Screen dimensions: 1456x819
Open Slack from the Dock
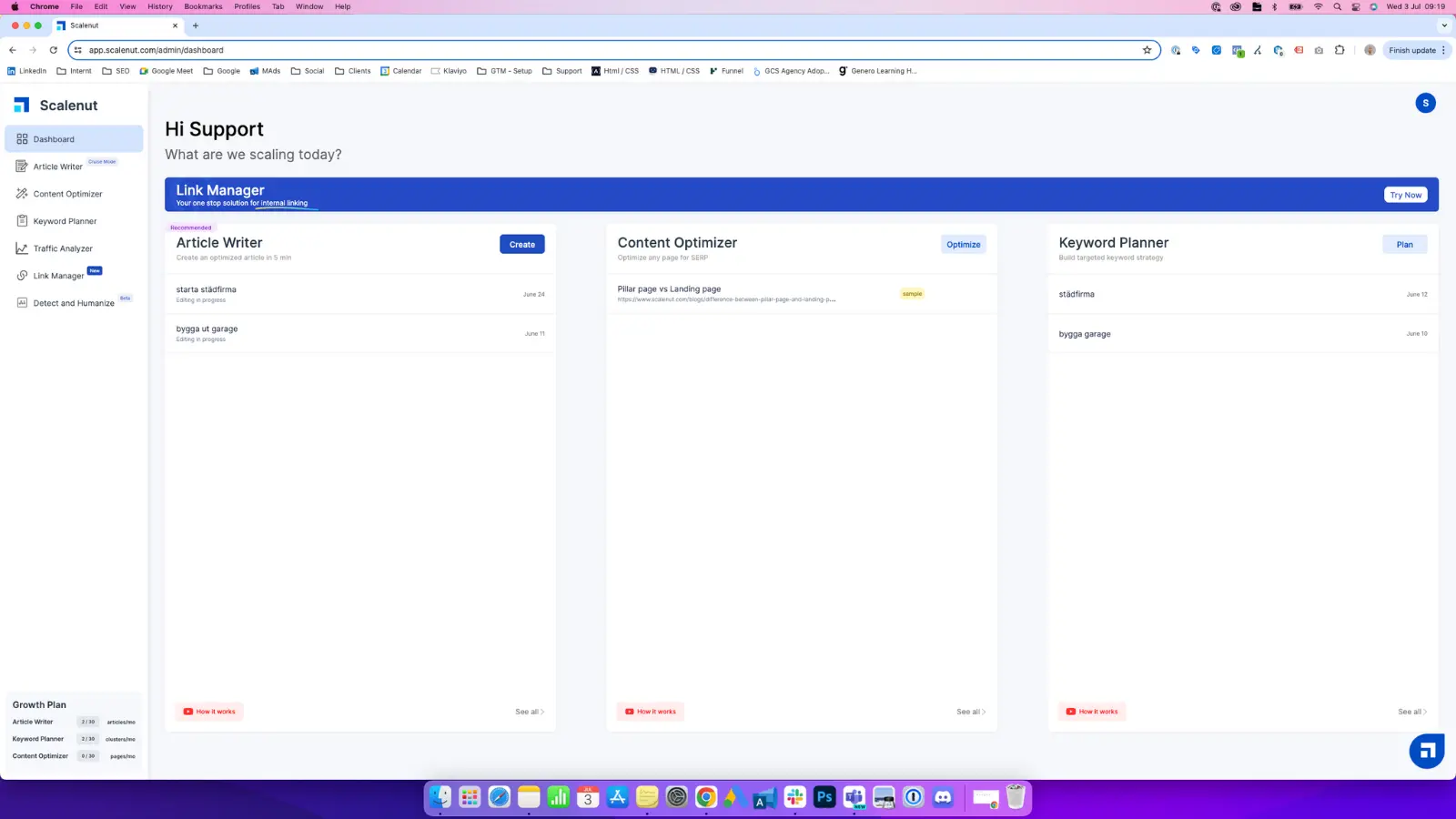pos(795,798)
